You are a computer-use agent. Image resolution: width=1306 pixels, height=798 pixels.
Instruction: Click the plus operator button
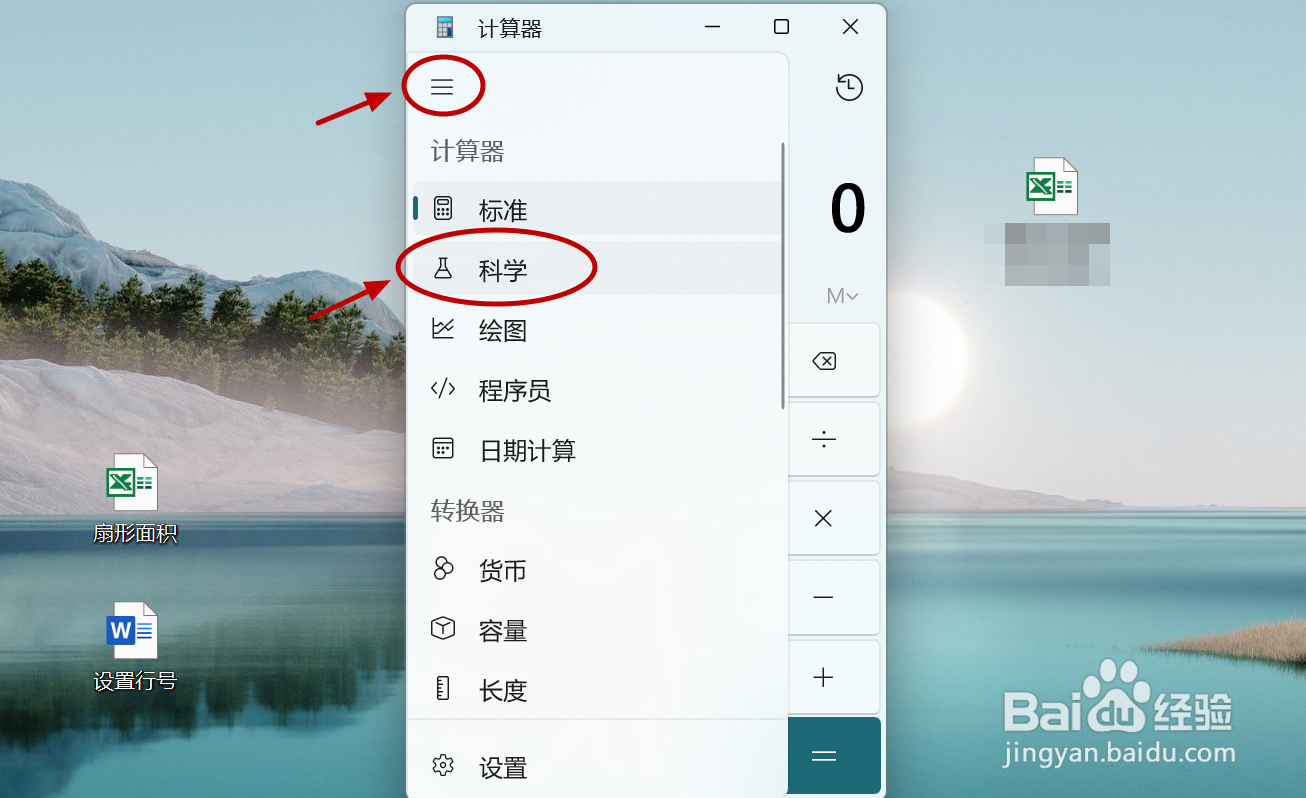coord(834,677)
